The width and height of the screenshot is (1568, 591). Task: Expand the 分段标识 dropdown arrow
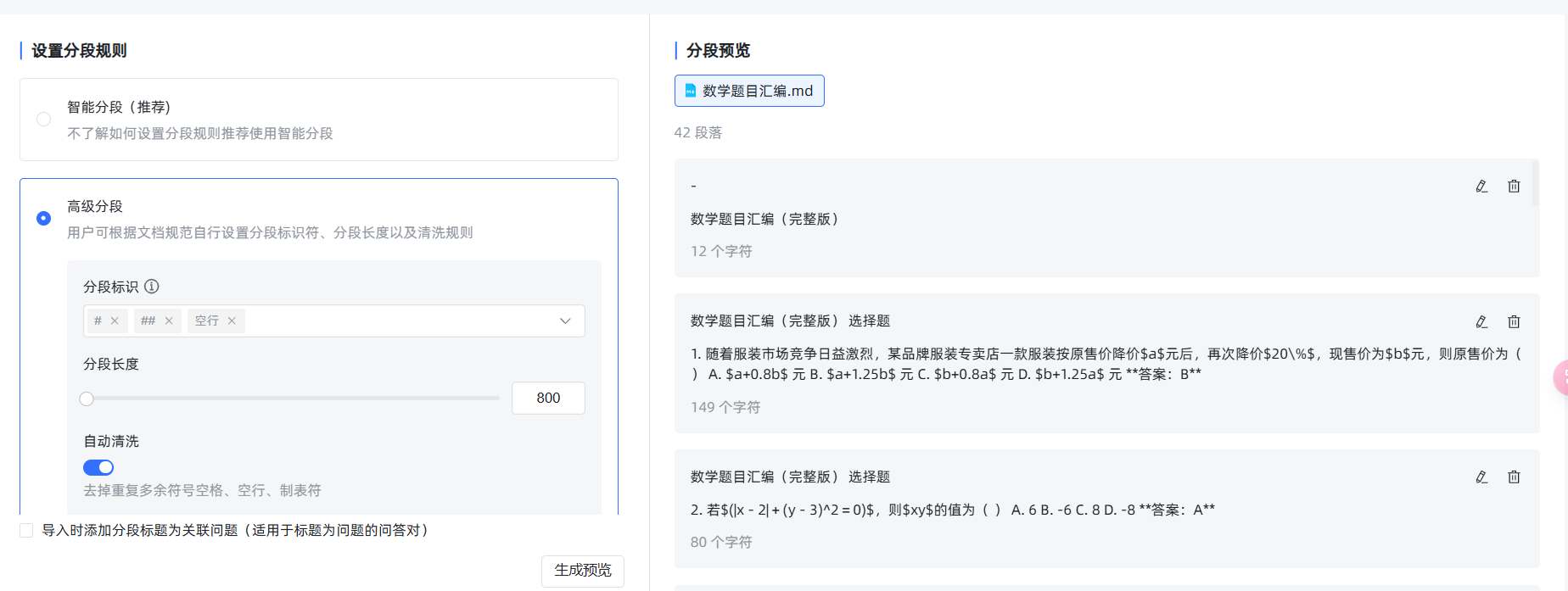tap(565, 321)
